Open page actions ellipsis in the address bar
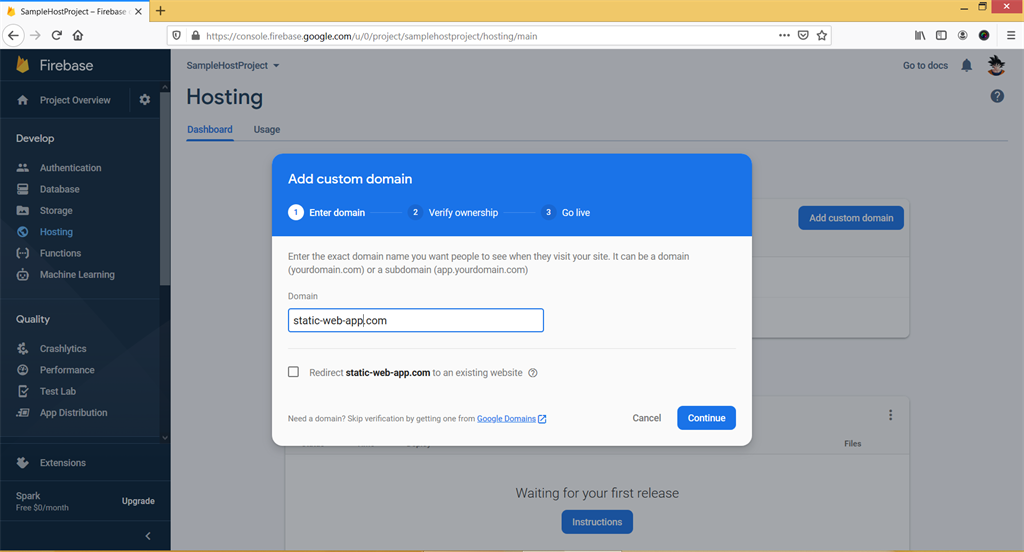Image resolution: width=1024 pixels, height=552 pixels. (x=784, y=35)
